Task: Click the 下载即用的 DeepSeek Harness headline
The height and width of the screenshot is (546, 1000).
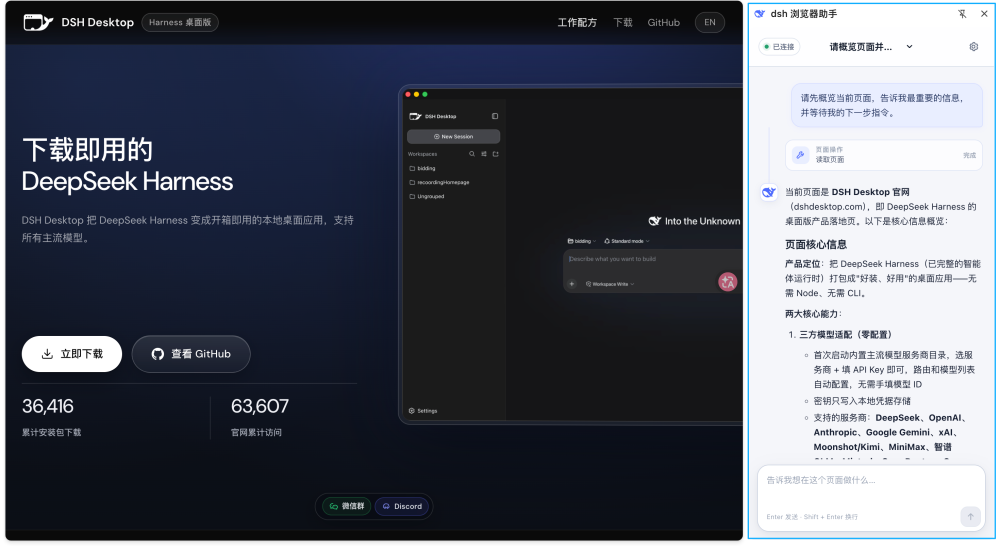Action: point(128,166)
